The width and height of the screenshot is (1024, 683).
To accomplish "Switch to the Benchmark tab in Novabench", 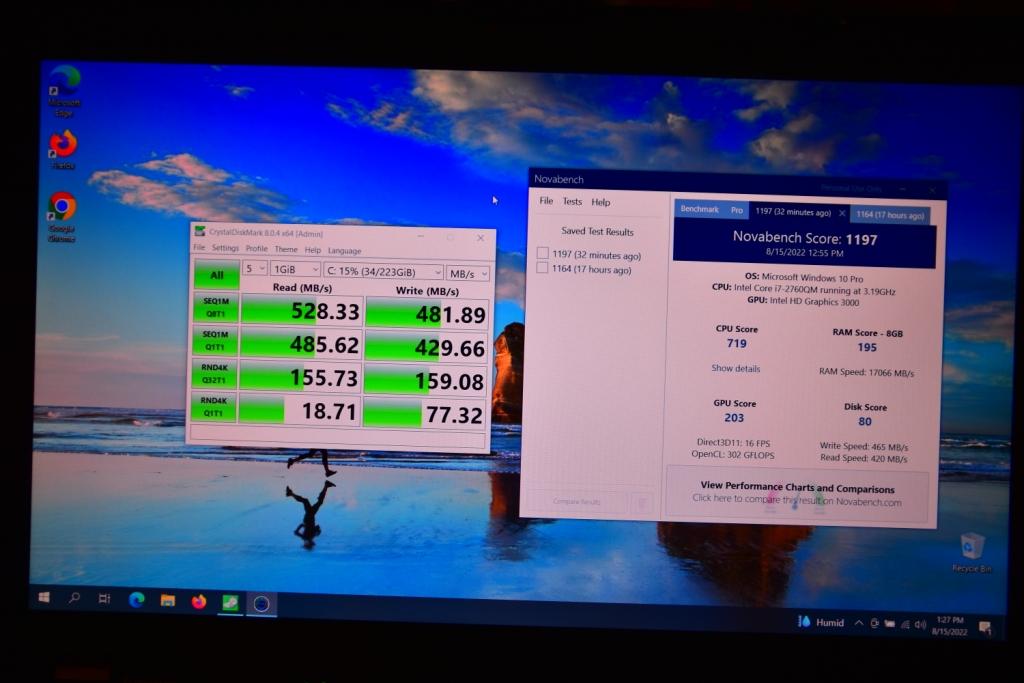I will pos(699,209).
